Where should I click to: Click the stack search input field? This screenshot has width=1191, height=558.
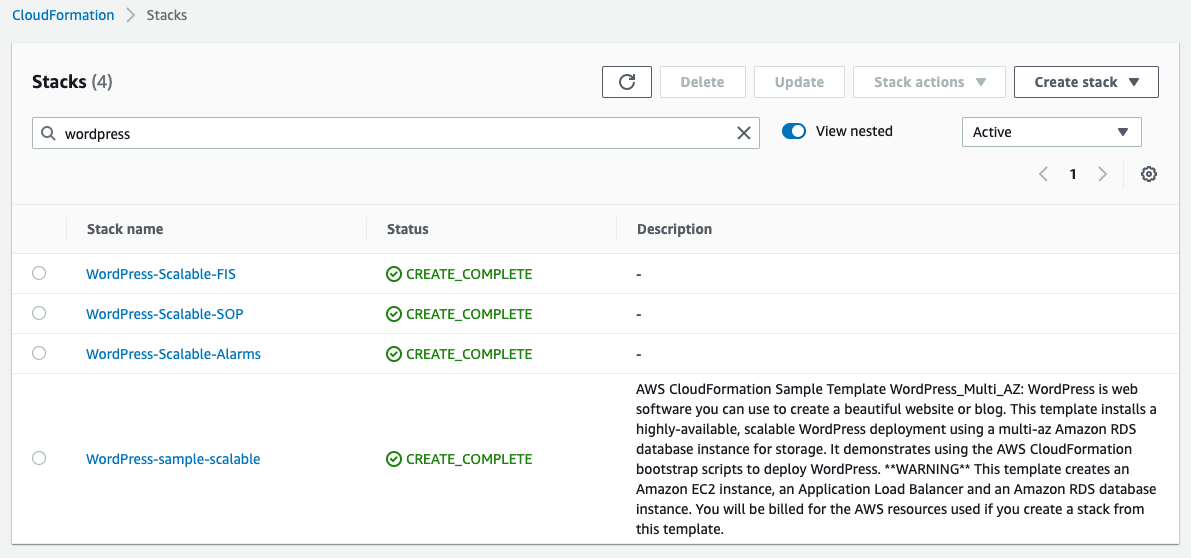point(396,133)
